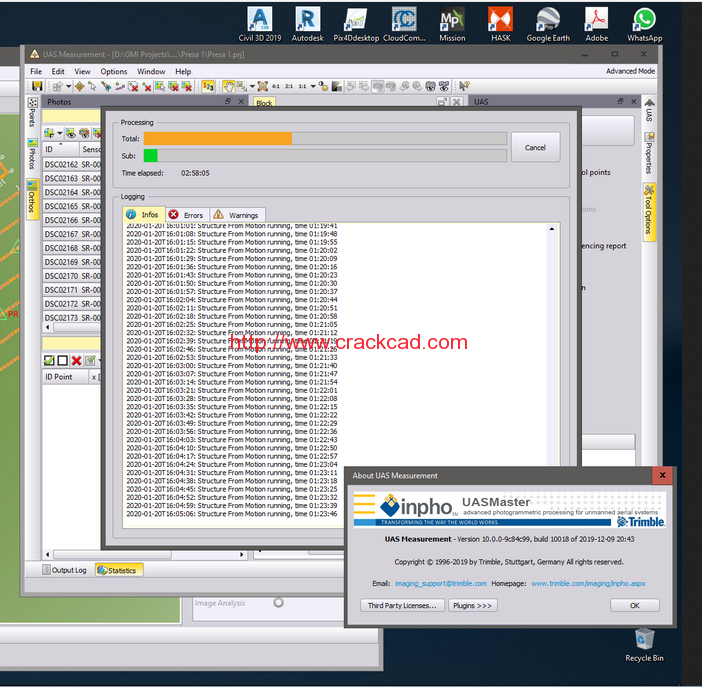Switch to the Errors logging tab

pyautogui.click(x=187, y=215)
